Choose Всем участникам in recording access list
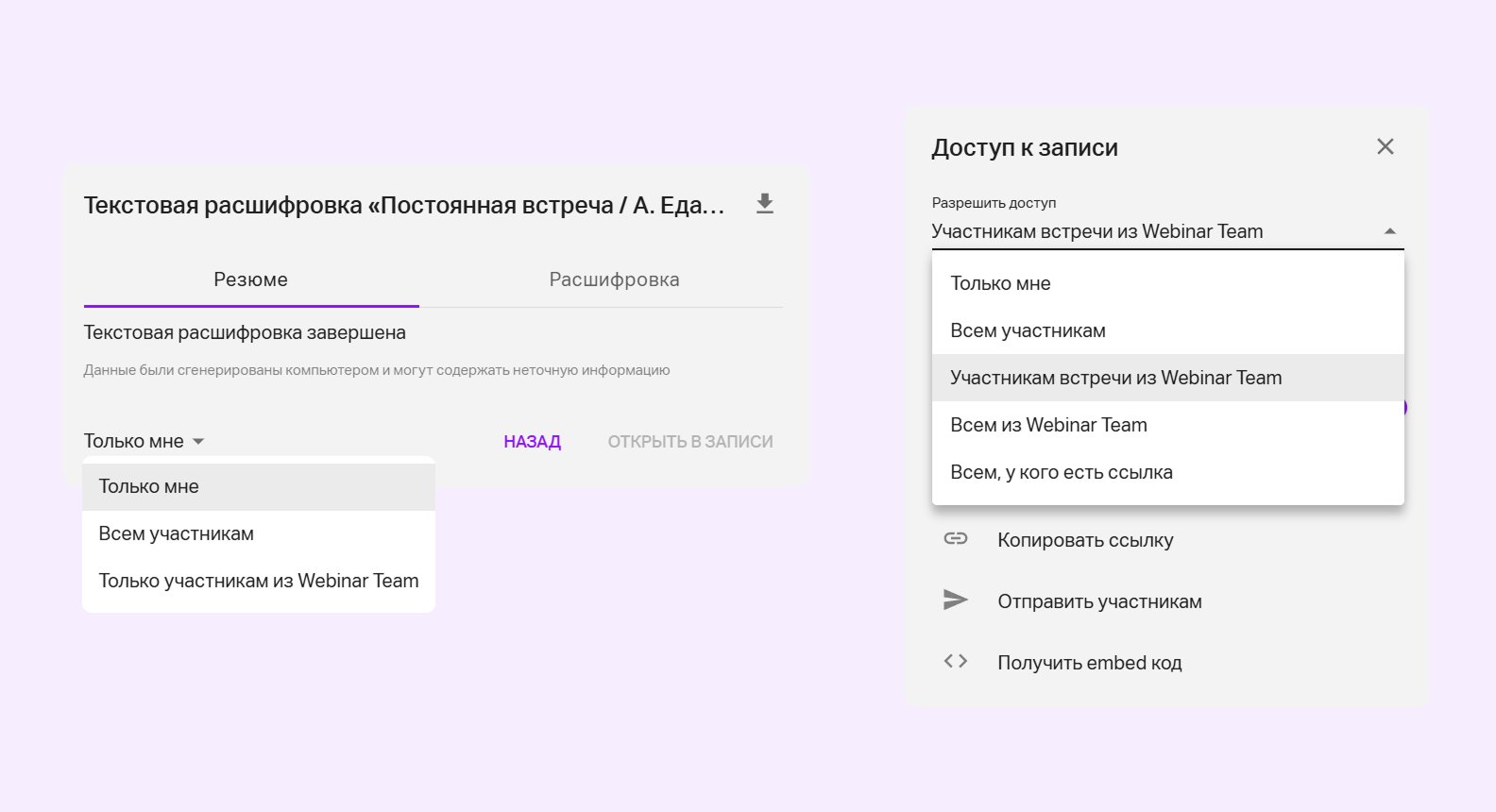This screenshot has width=1496, height=812. 1028,331
